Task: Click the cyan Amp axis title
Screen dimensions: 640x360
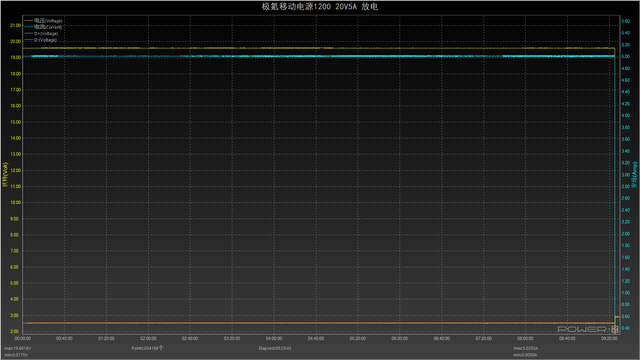Action: (x=634, y=175)
